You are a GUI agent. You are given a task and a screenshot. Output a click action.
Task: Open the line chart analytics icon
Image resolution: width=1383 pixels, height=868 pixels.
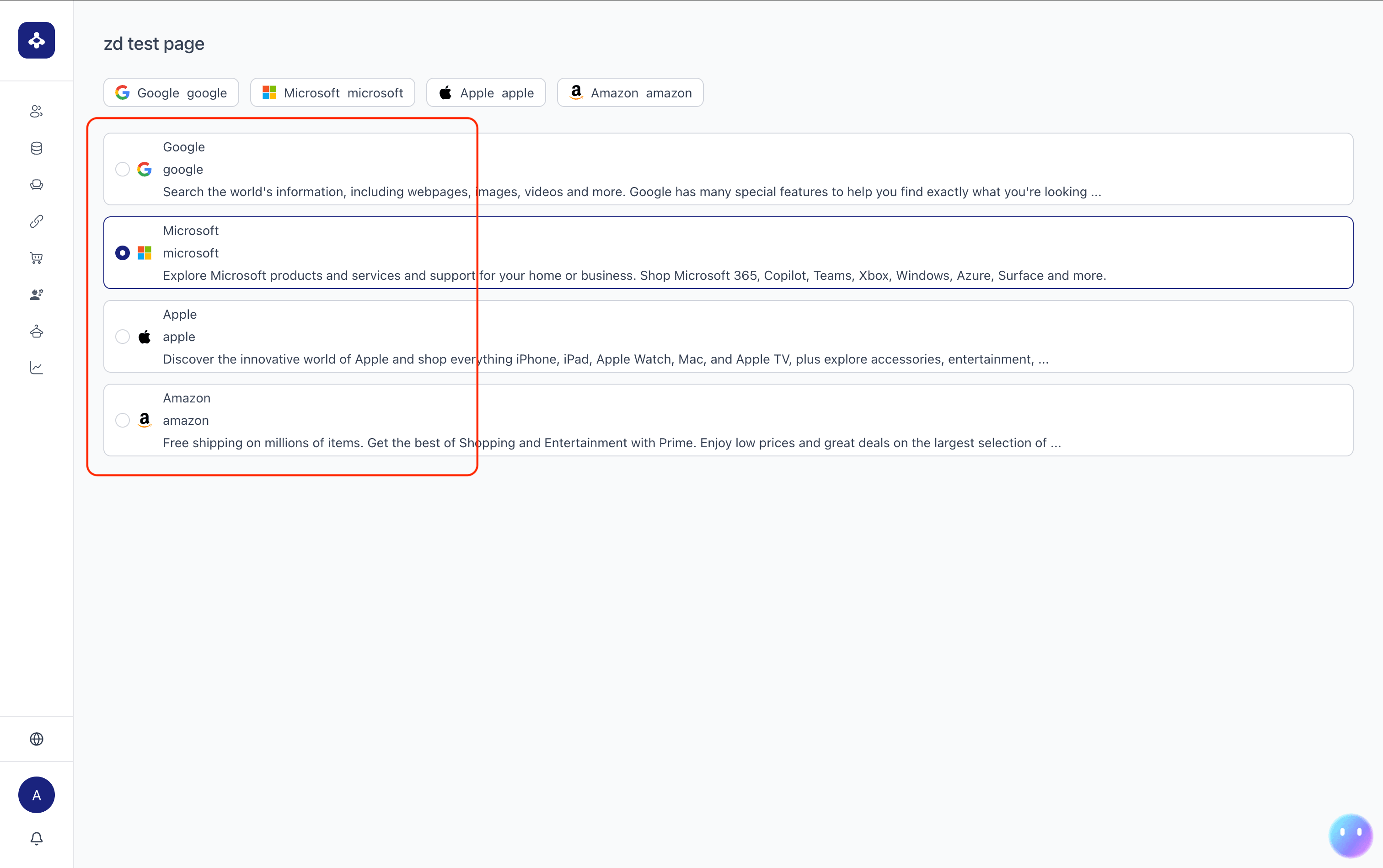tap(37, 368)
